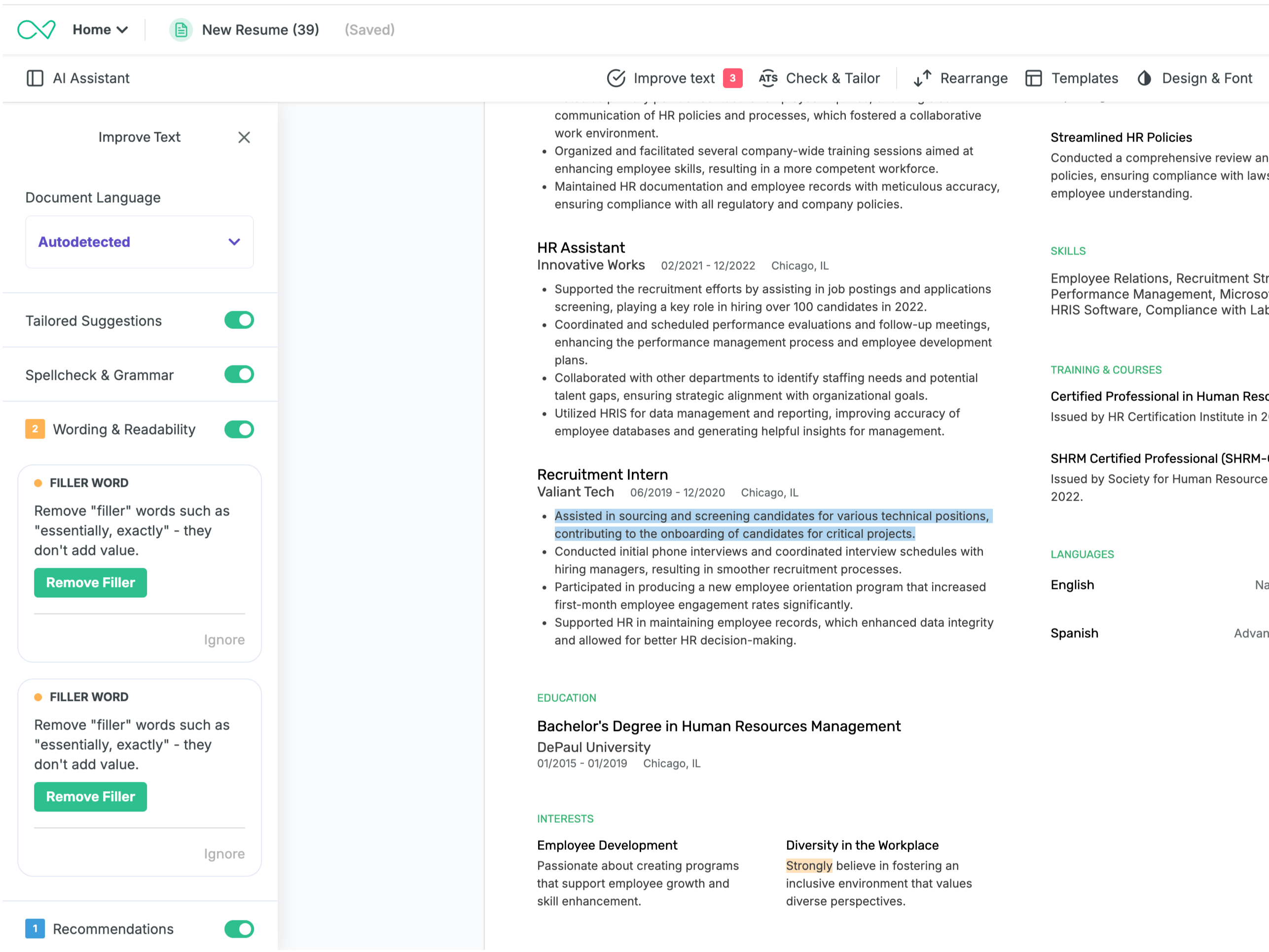Click the first Remove Filler button
1269x952 pixels.
(91, 583)
